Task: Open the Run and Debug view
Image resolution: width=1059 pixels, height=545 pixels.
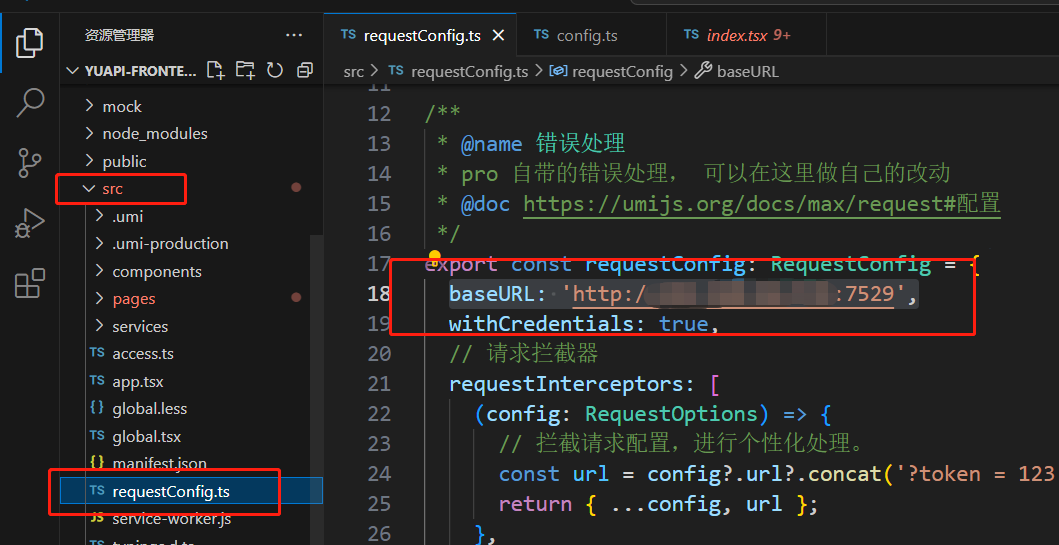Action: 31,223
